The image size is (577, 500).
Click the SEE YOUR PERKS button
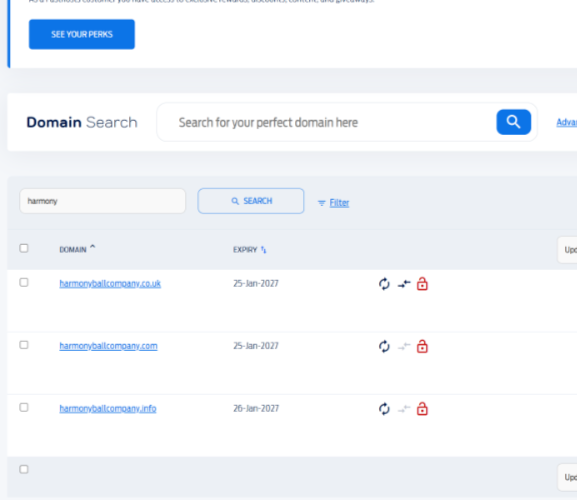[82, 34]
